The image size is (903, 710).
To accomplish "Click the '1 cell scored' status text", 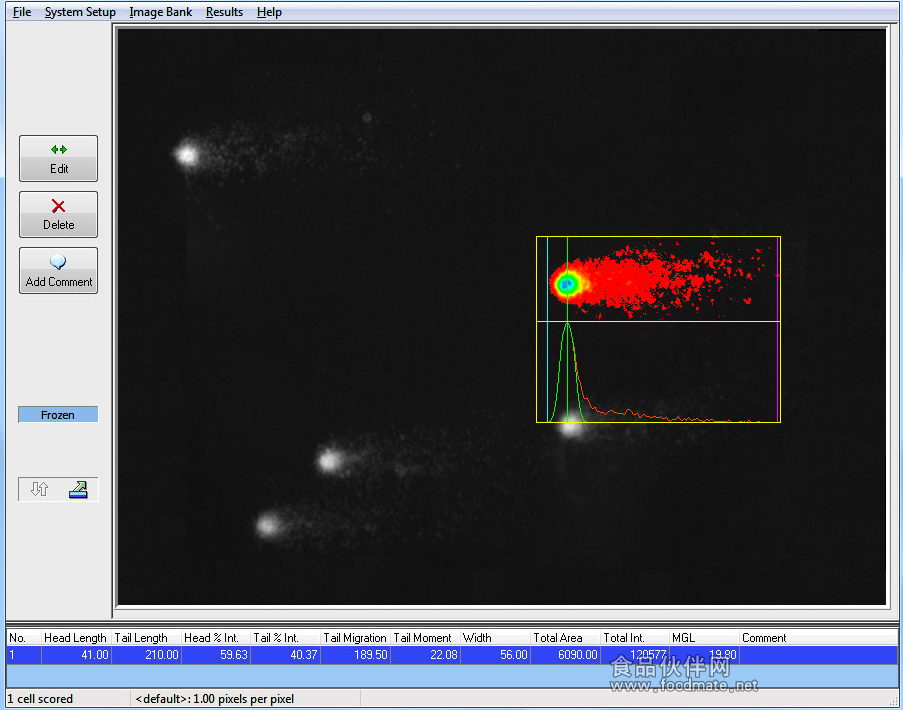I will coord(40,698).
